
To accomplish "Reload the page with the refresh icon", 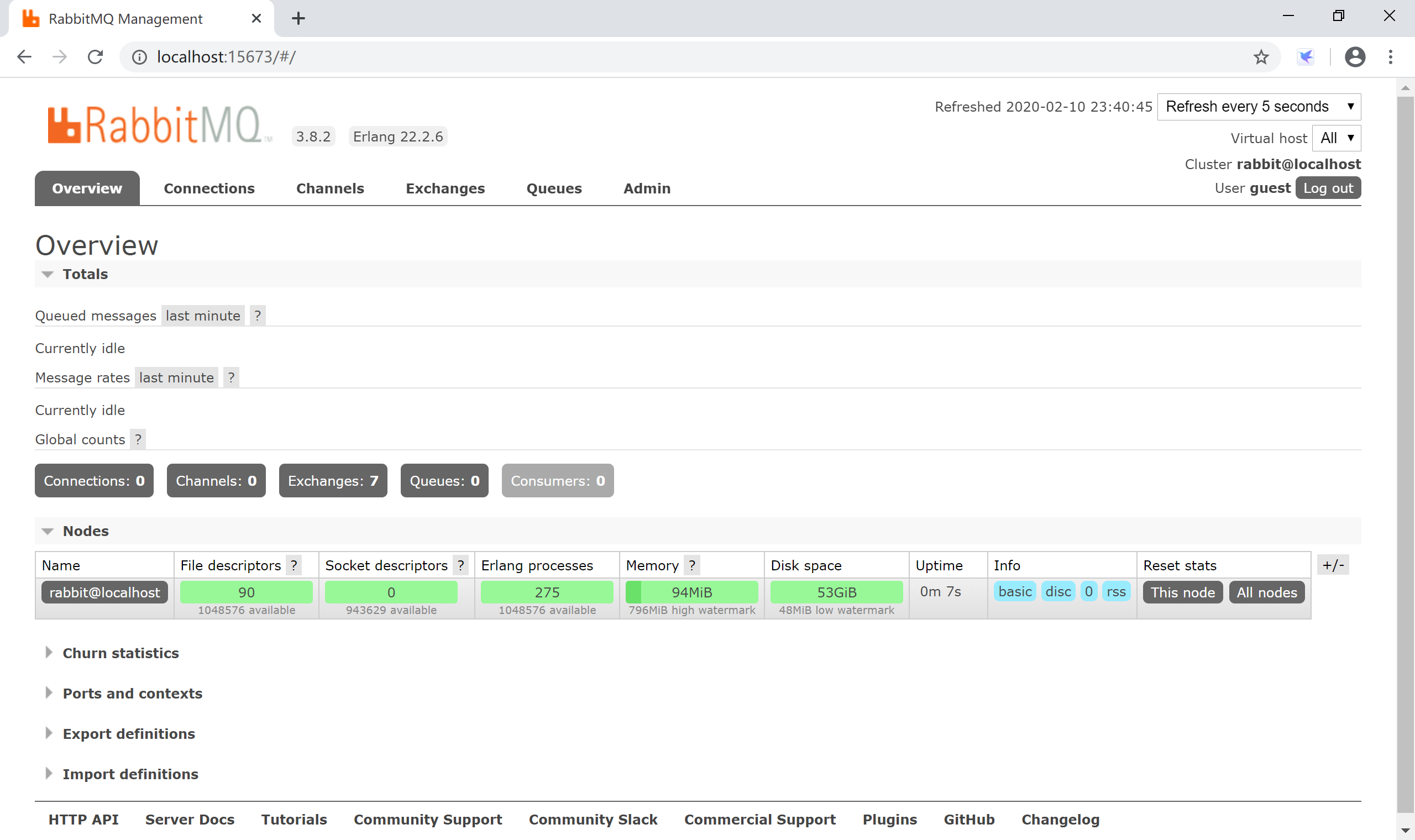I will [95, 56].
